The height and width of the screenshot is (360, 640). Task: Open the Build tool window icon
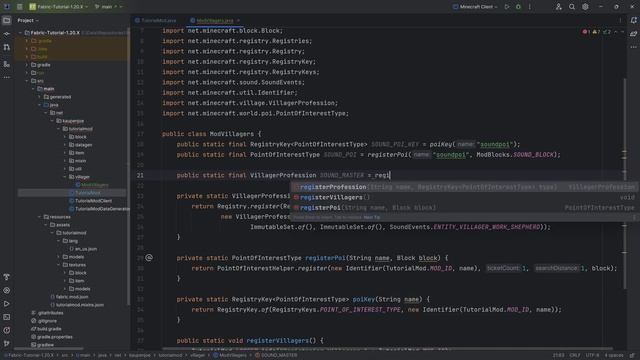tap(7, 277)
